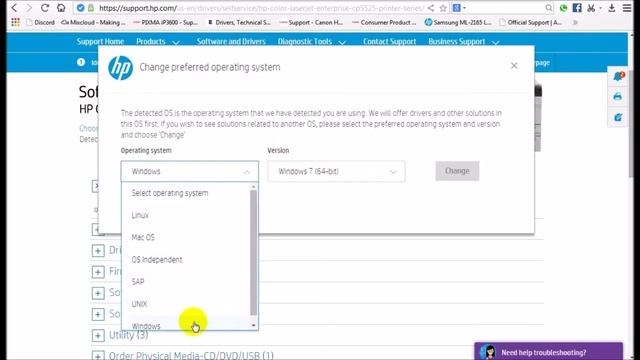The width and height of the screenshot is (640, 360).
Task: Click the list scrollbar down arrow
Action: (253, 325)
